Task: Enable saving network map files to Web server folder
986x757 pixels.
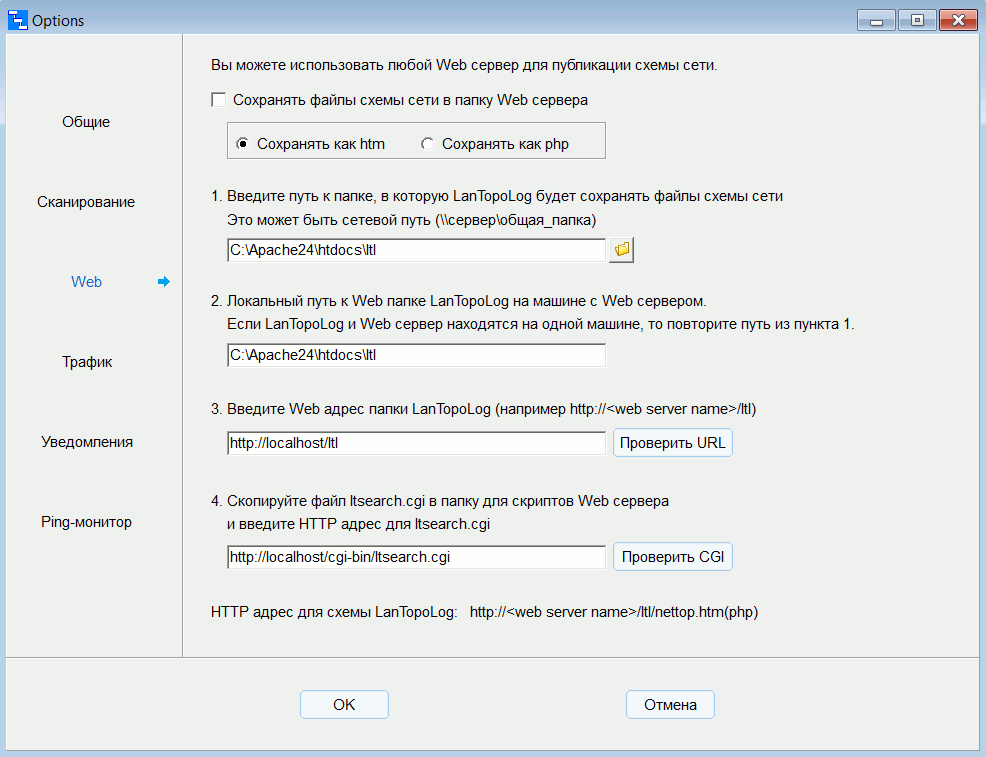Action: [x=219, y=100]
